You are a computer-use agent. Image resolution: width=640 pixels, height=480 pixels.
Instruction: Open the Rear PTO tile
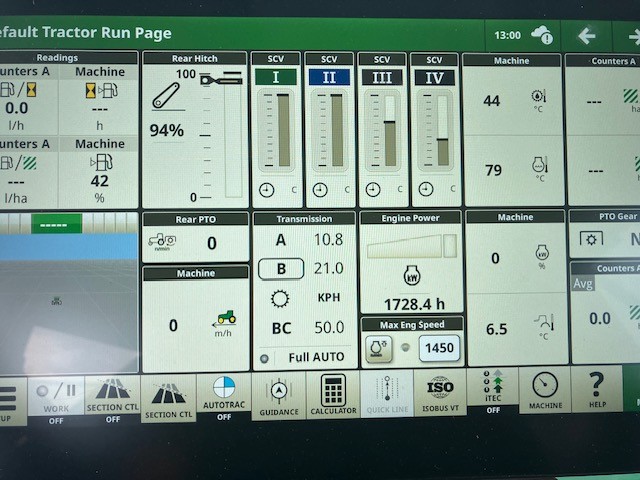coord(195,242)
